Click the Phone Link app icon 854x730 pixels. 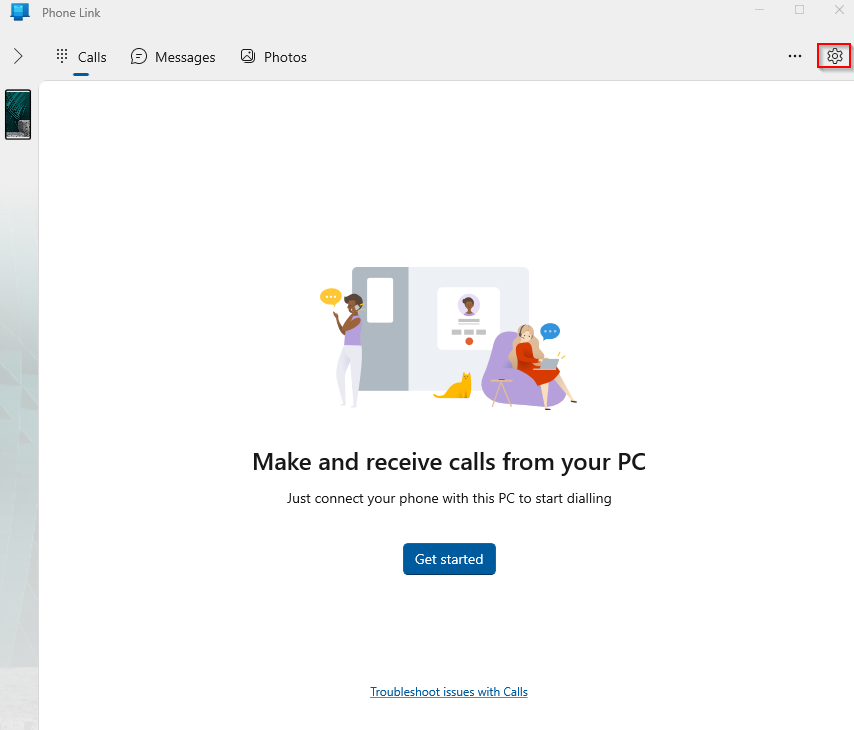(20, 11)
